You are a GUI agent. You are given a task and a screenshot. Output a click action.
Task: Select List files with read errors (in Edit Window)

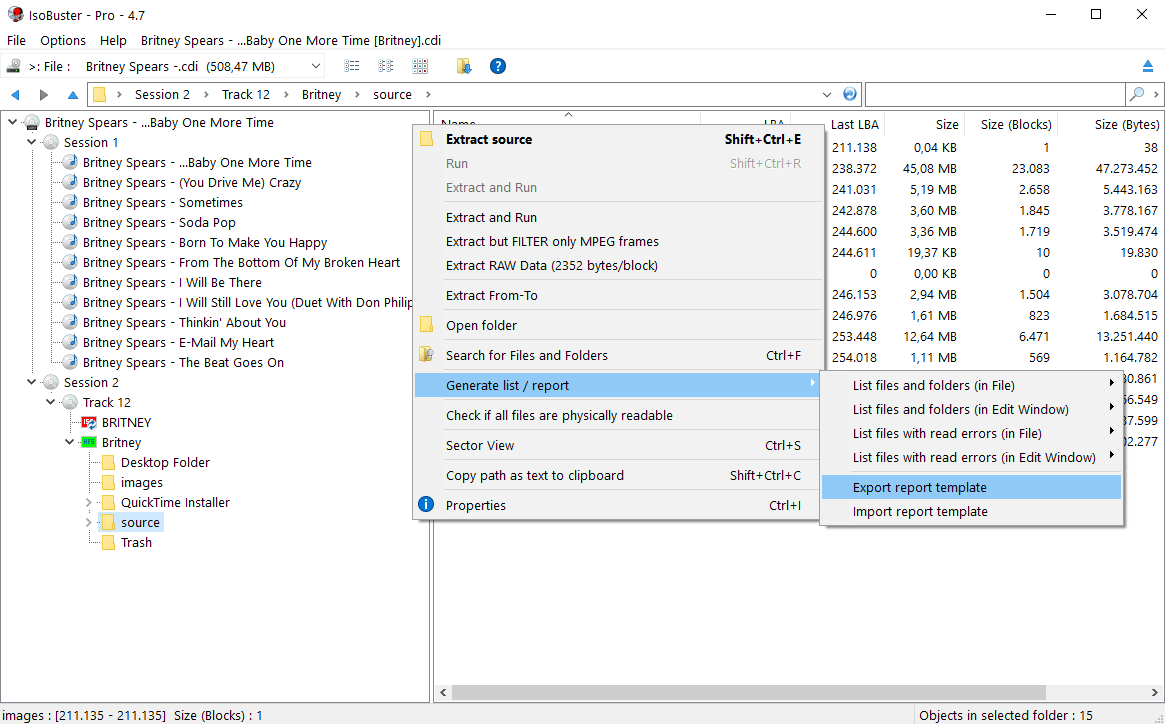coord(971,457)
